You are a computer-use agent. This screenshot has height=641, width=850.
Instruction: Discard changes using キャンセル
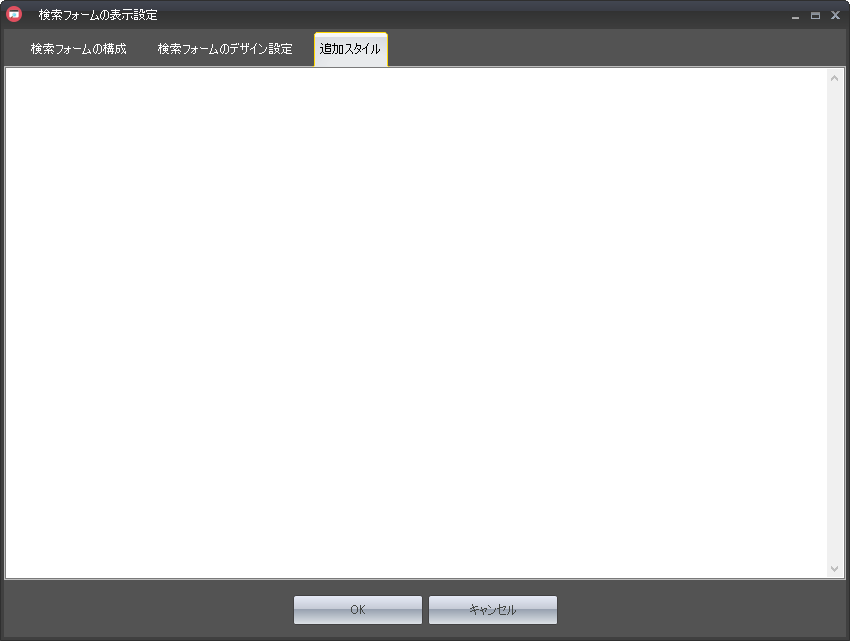tap(492, 610)
